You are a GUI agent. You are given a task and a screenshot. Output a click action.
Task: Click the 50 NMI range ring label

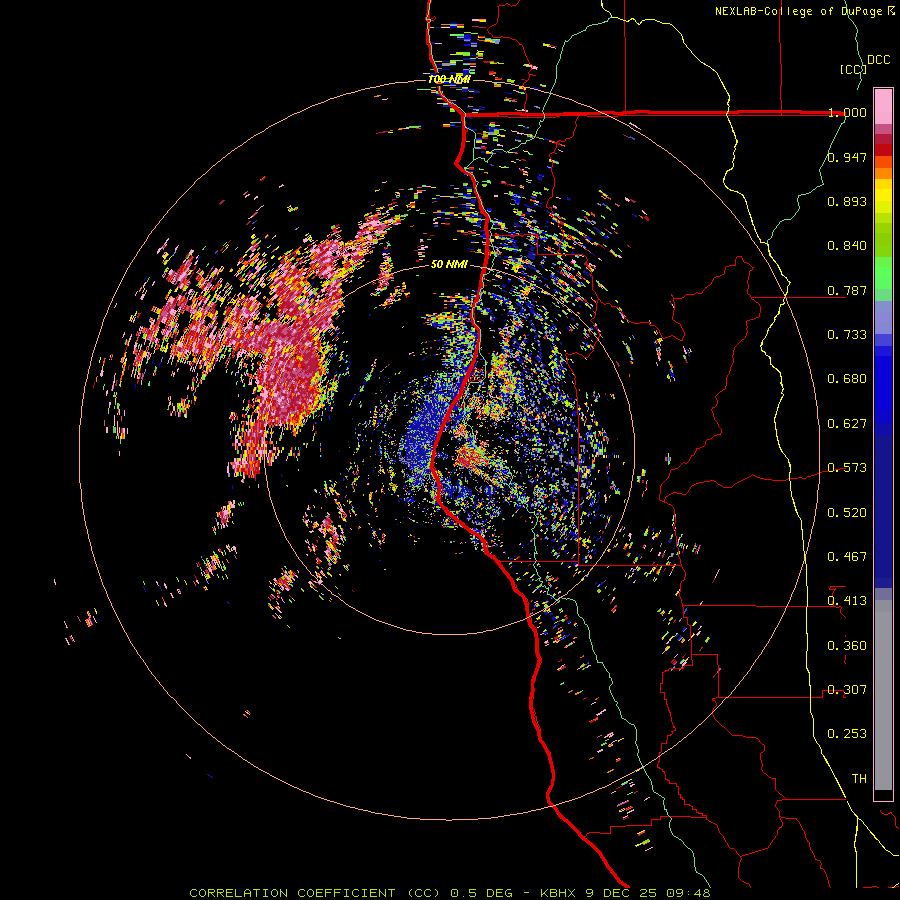click(x=449, y=264)
